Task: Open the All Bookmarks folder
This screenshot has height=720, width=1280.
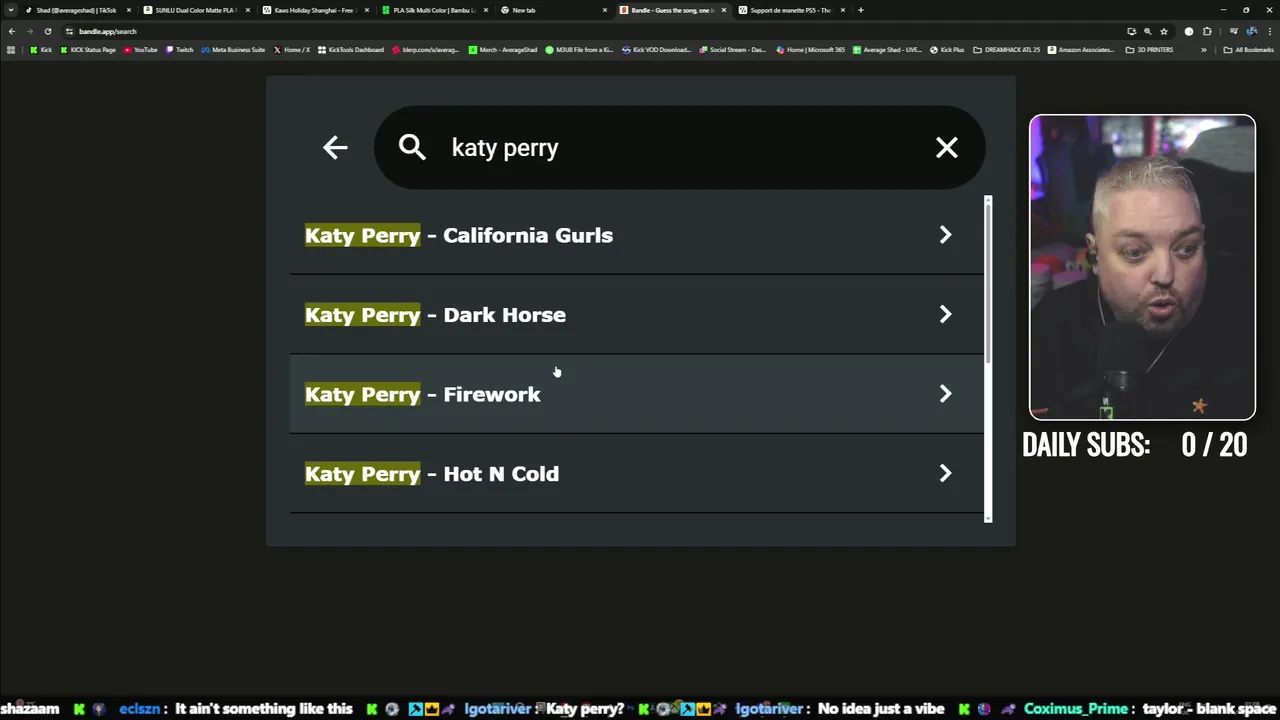Action: click(x=1249, y=50)
